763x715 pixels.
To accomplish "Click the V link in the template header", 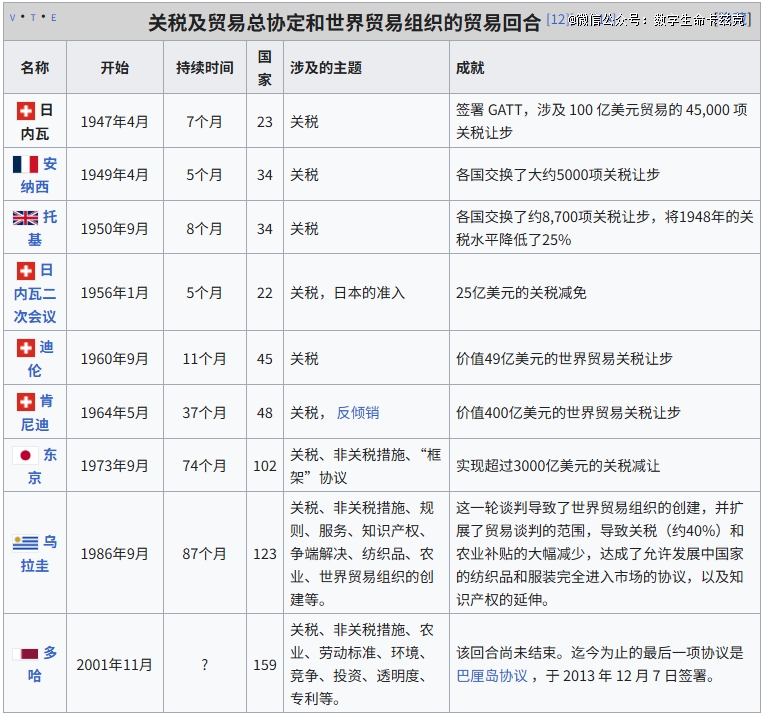I will [12, 18].
